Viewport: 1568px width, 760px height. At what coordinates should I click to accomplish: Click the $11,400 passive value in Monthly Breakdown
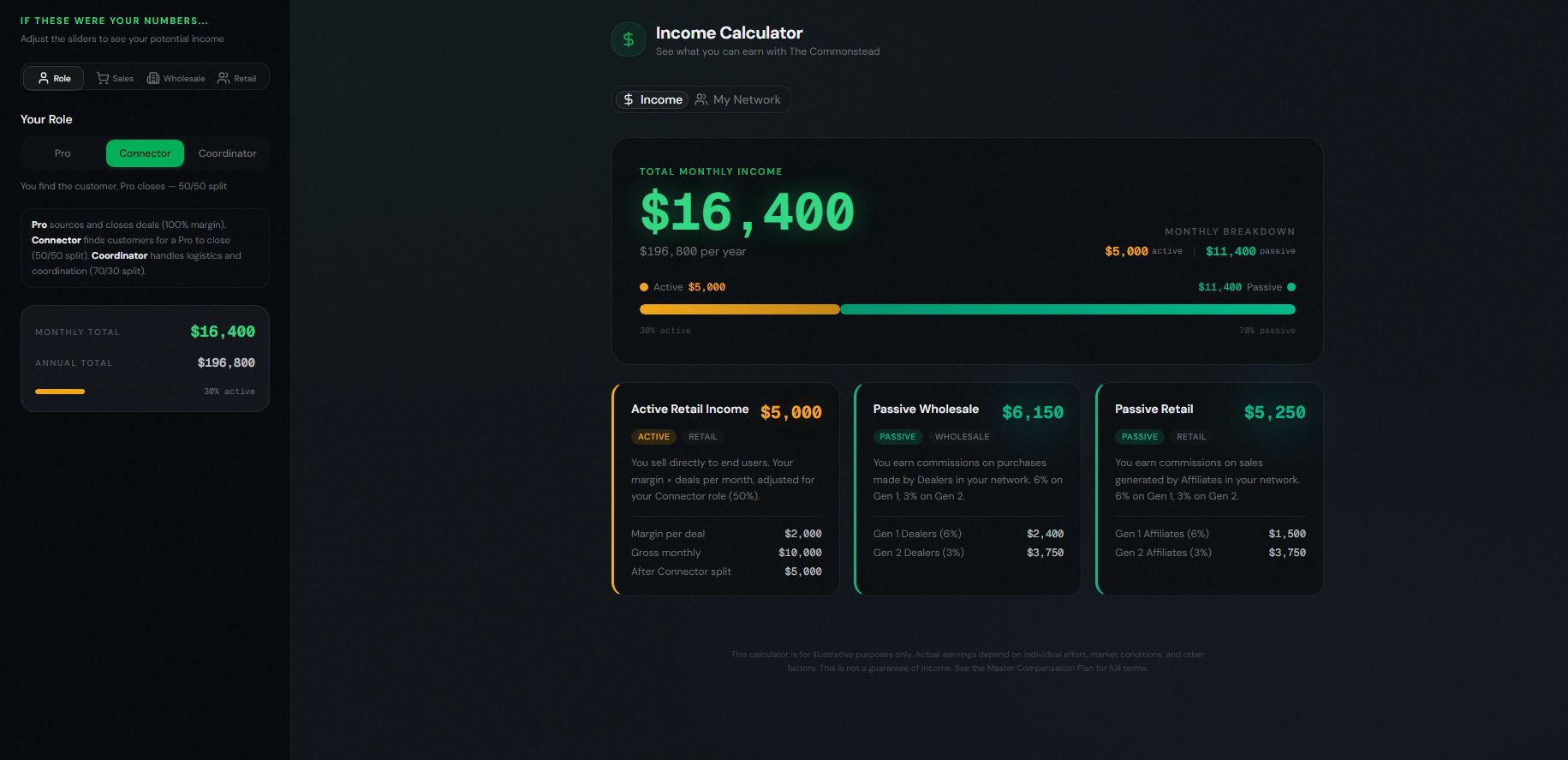coord(1231,251)
